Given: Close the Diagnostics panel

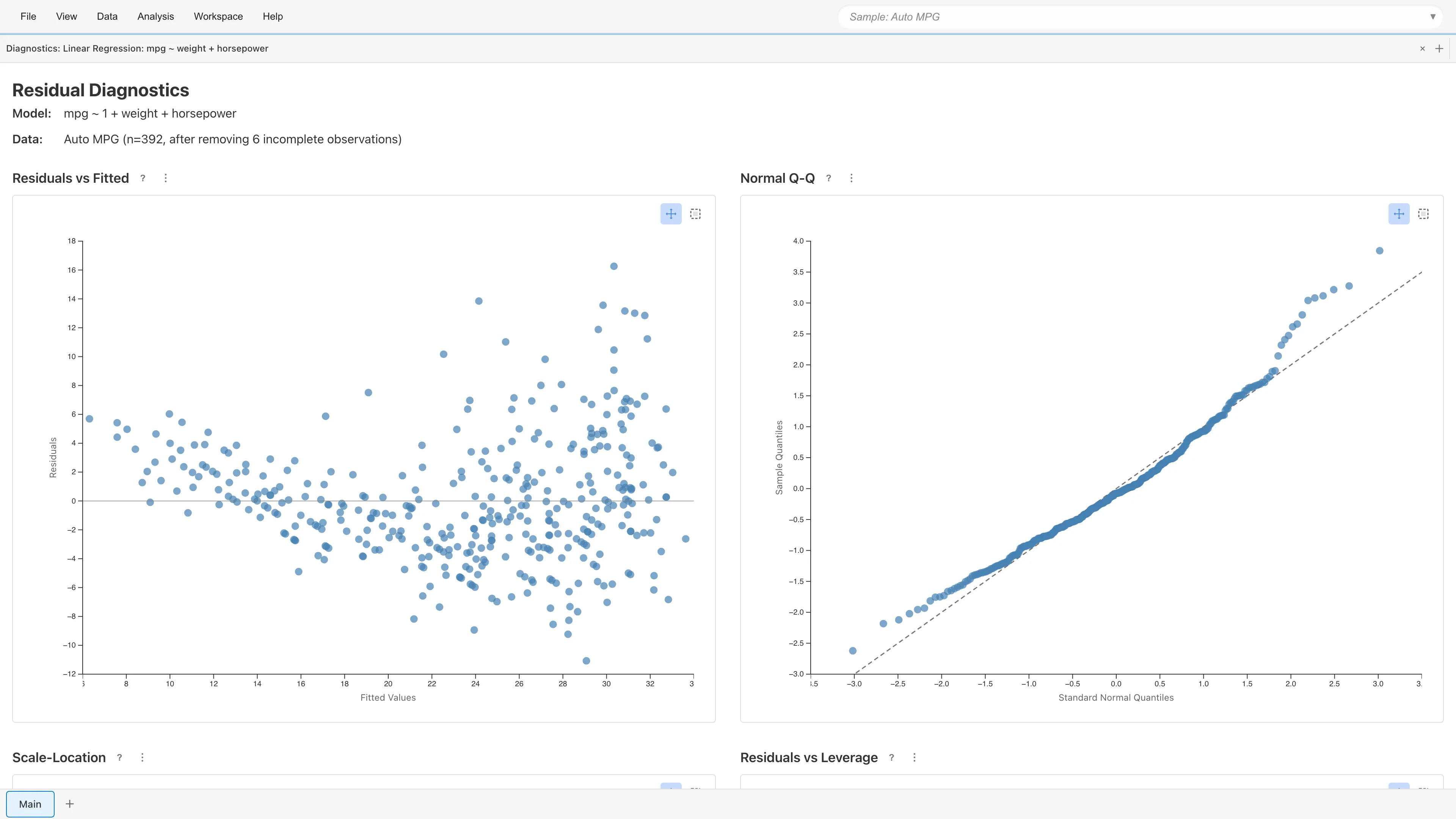Looking at the screenshot, I should 1422,49.
